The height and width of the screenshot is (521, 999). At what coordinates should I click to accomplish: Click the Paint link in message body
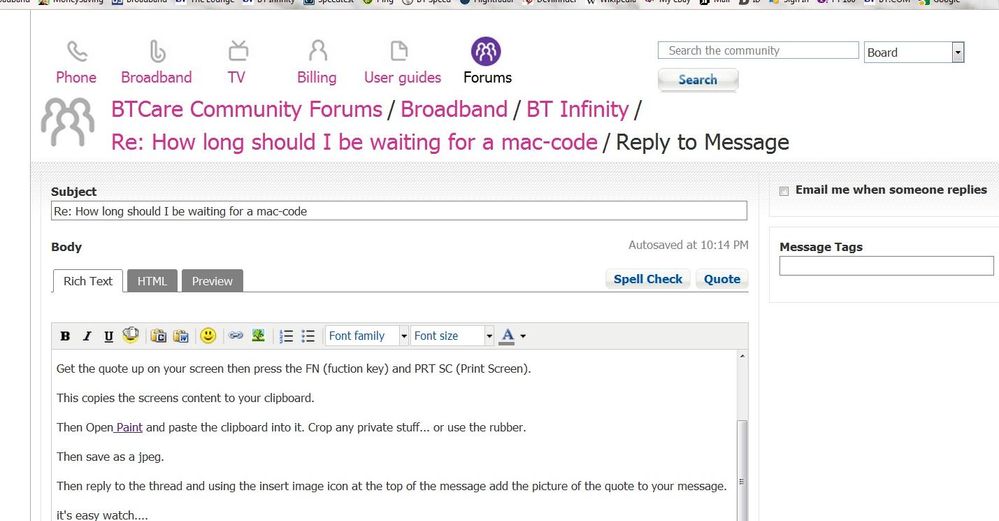click(129, 427)
